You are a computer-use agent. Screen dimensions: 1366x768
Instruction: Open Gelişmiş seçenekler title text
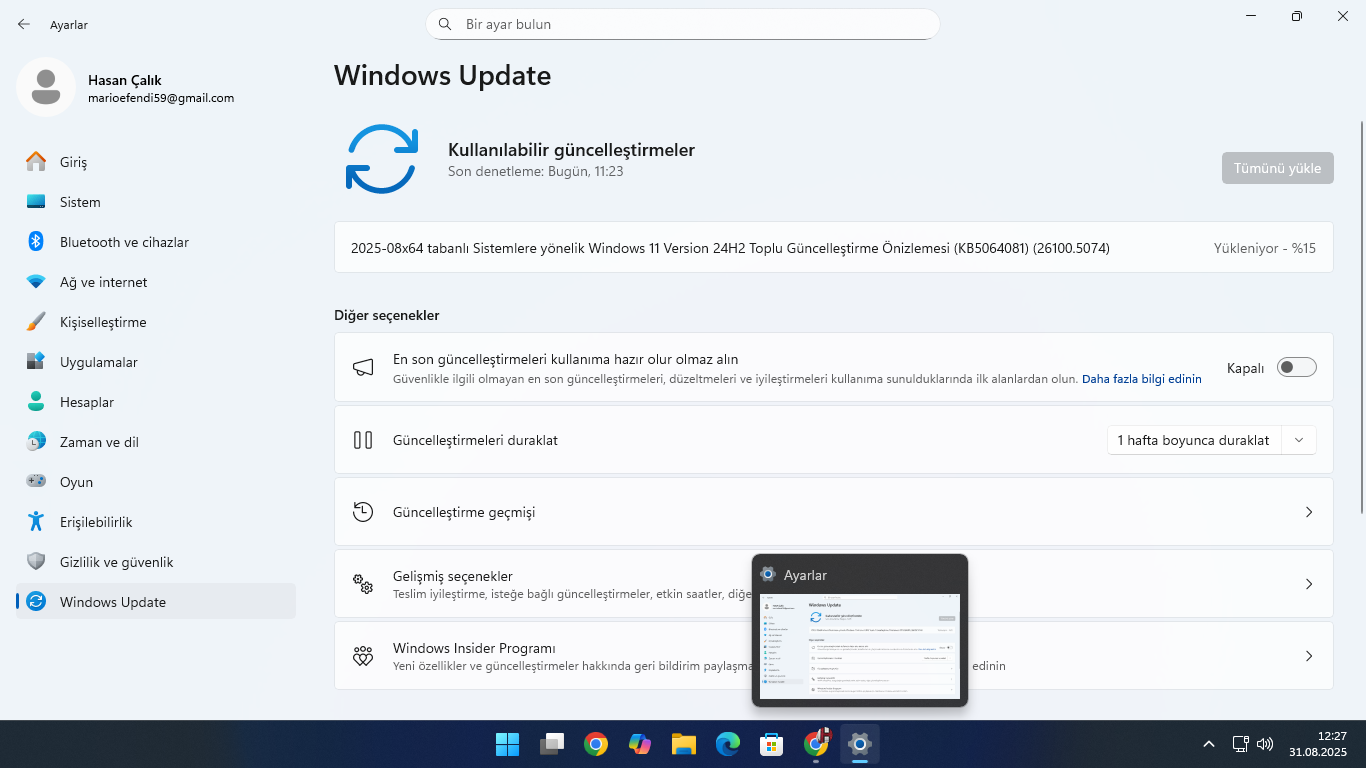click(453, 576)
